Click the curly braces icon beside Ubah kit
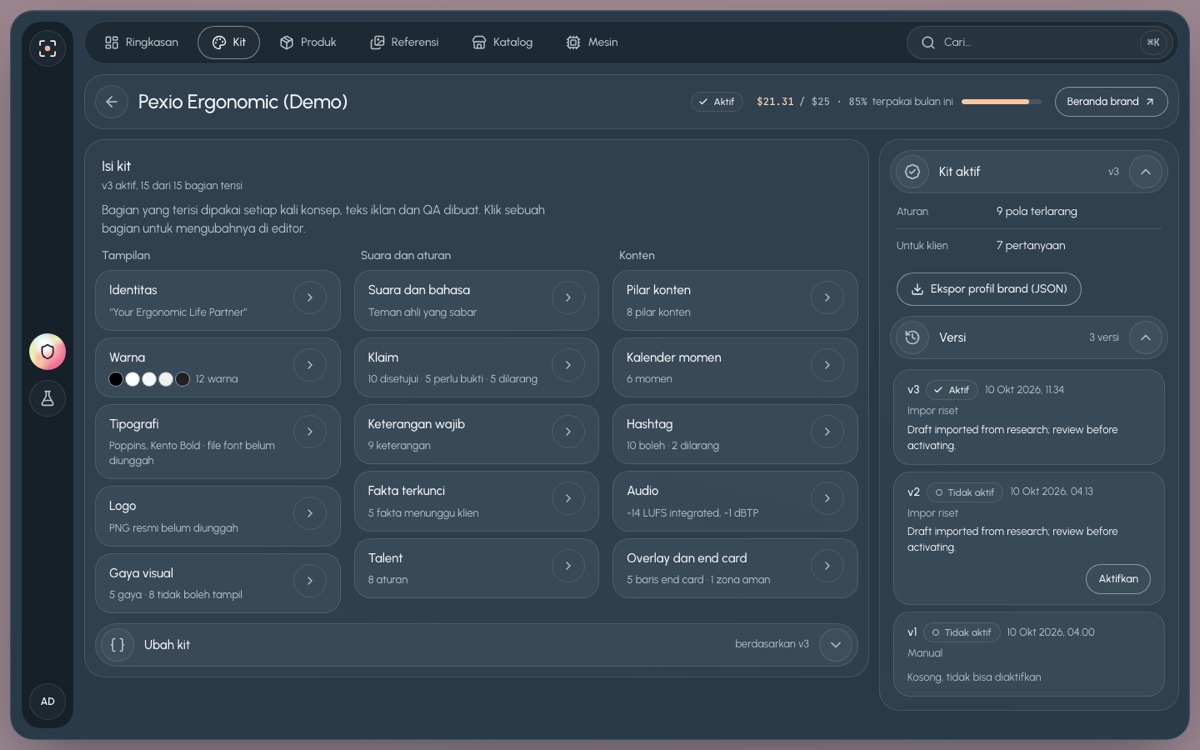This screenshot has width=1200, height=750. 117,645
